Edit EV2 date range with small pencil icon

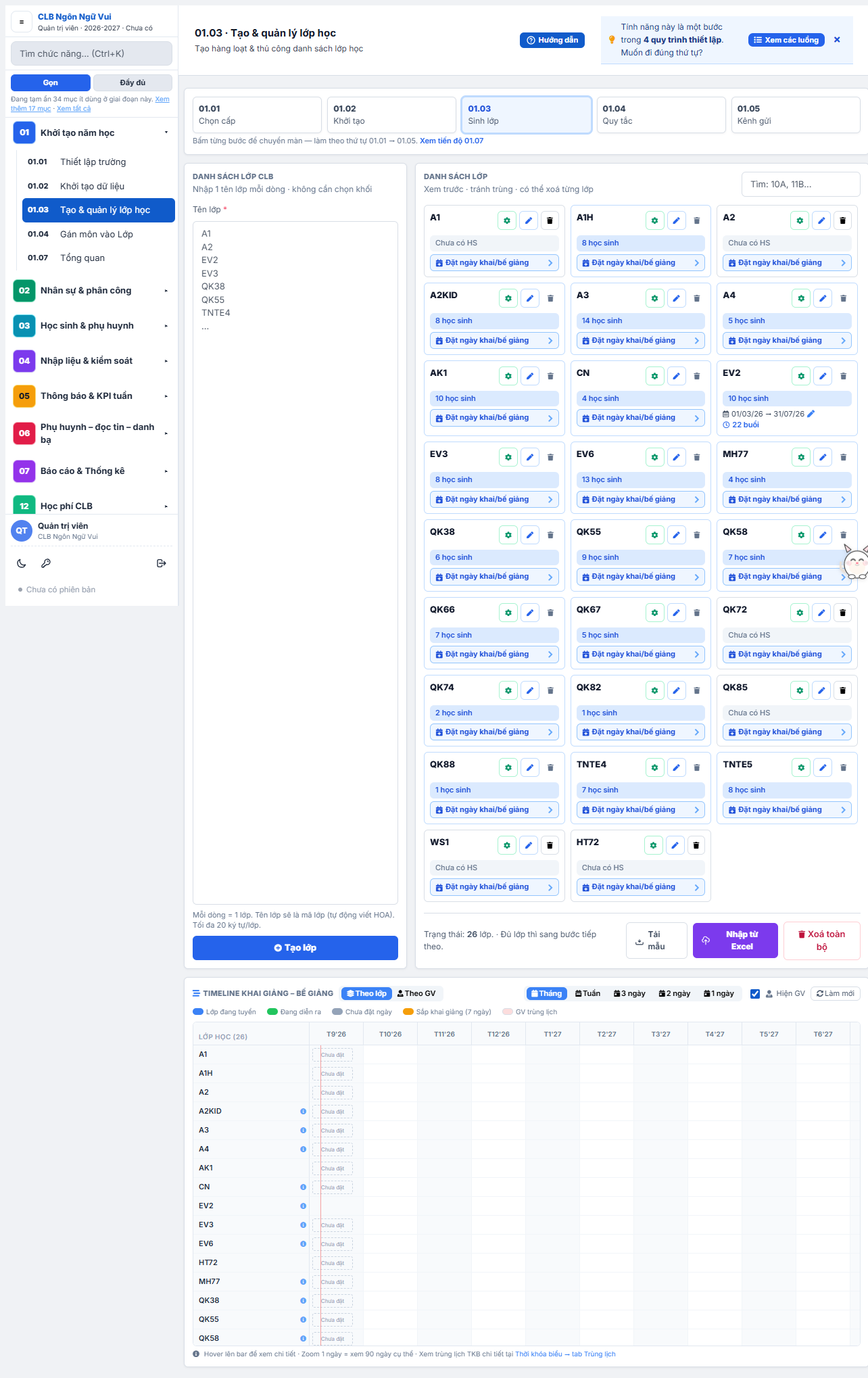[811, 414]
